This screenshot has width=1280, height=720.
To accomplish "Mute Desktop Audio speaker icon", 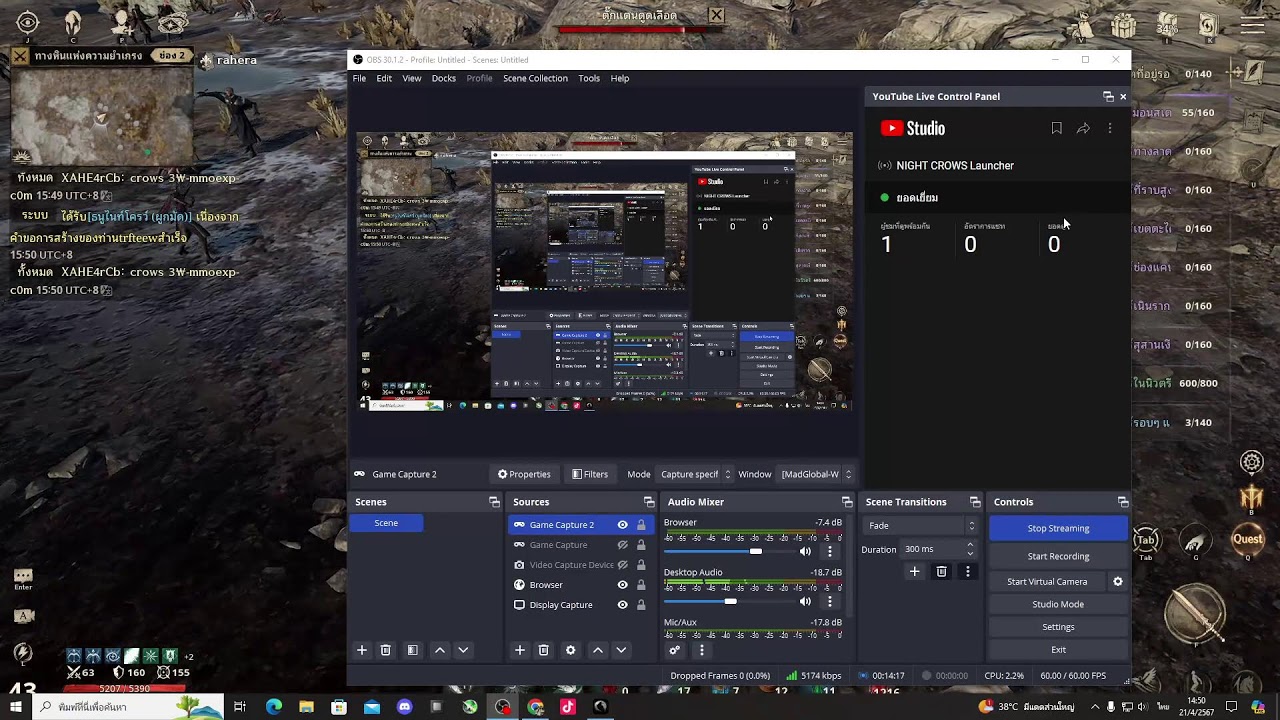I will click(x=805, y=601).
